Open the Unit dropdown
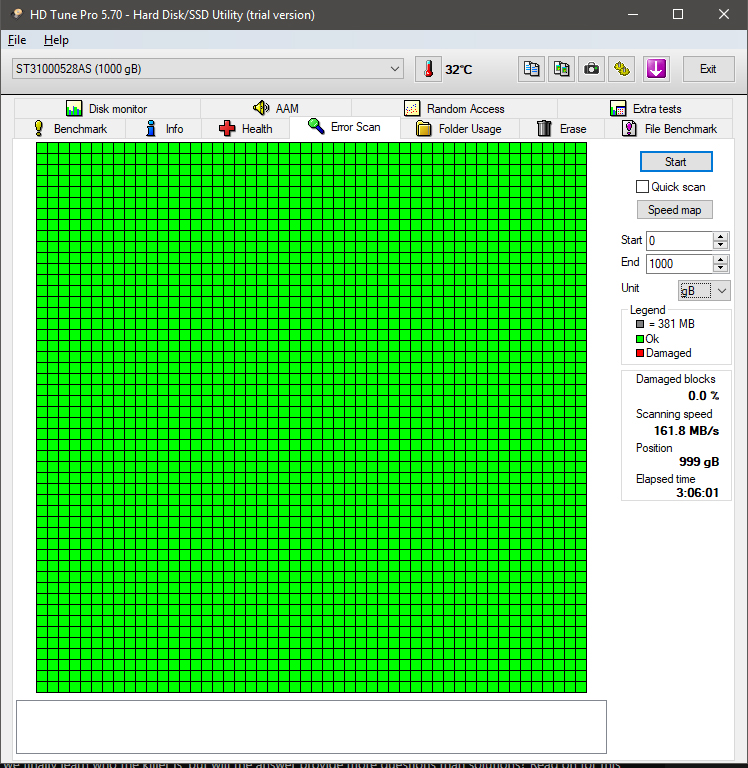Viewport: 748px width, 768px height. [704, 290]
